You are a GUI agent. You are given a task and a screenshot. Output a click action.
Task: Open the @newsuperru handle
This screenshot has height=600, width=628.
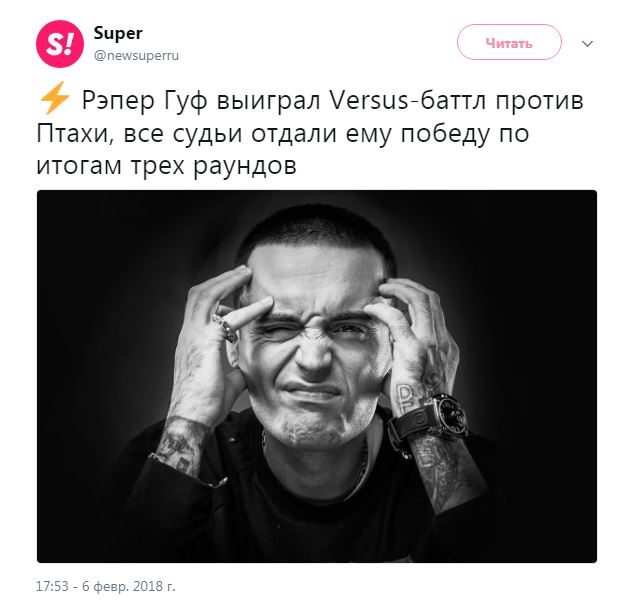136,55
